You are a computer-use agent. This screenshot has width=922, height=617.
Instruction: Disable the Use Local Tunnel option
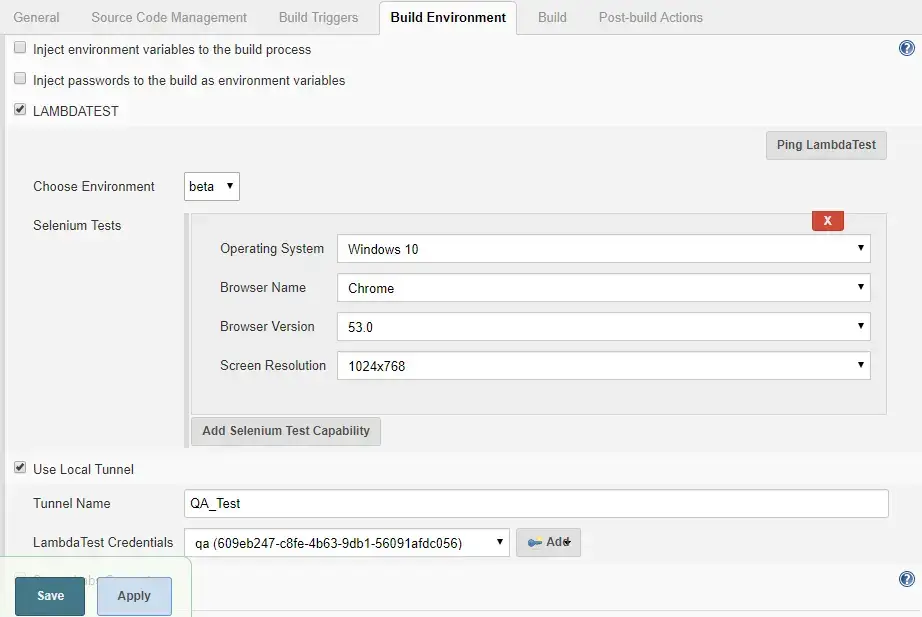pyautogui.click(x=19, y=468)
